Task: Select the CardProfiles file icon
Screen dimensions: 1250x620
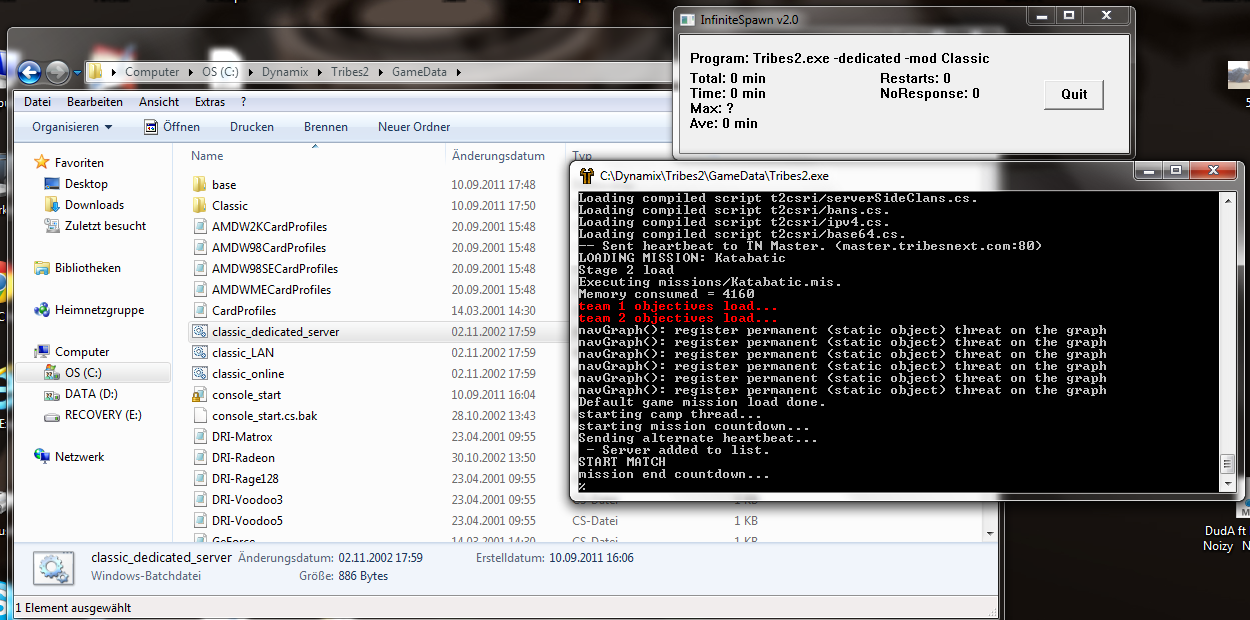Action: pyautogui.click(x=198, y=310)
